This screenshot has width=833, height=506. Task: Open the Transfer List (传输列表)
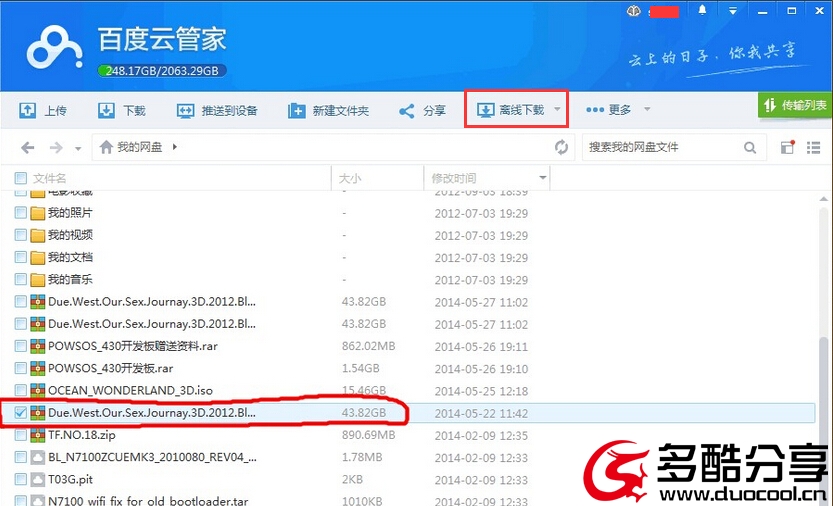[795, 105]
